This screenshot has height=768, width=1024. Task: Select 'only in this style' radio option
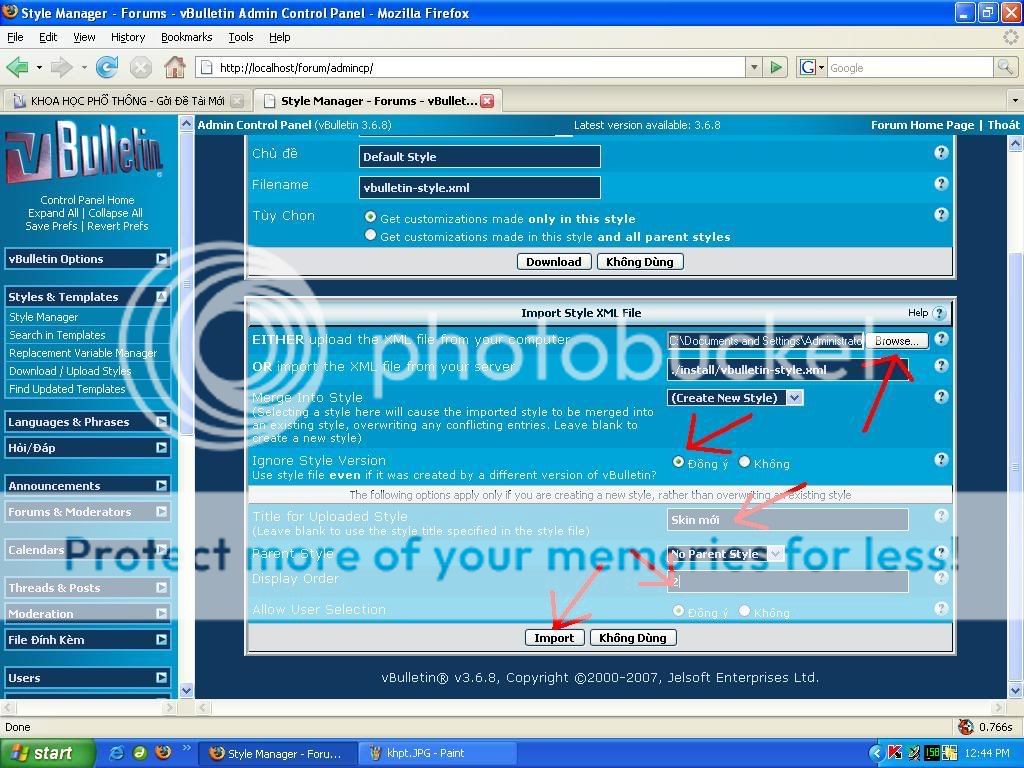371,217
